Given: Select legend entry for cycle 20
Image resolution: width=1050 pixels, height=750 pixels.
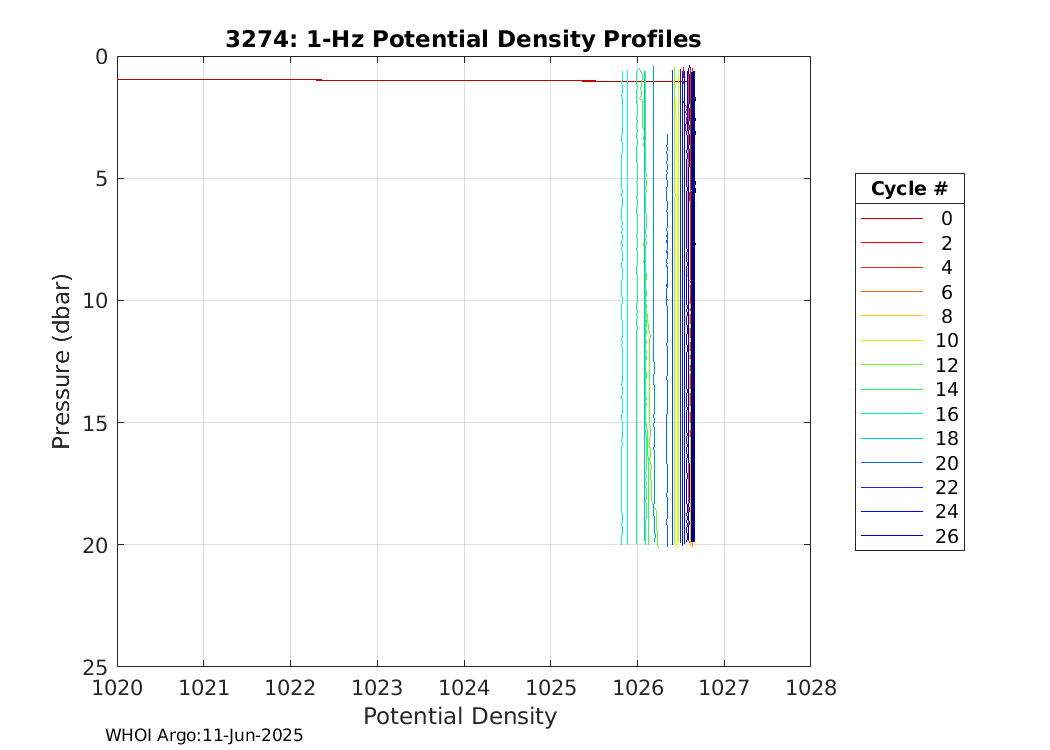Looking at the screenshot, I should coord(909,463).
